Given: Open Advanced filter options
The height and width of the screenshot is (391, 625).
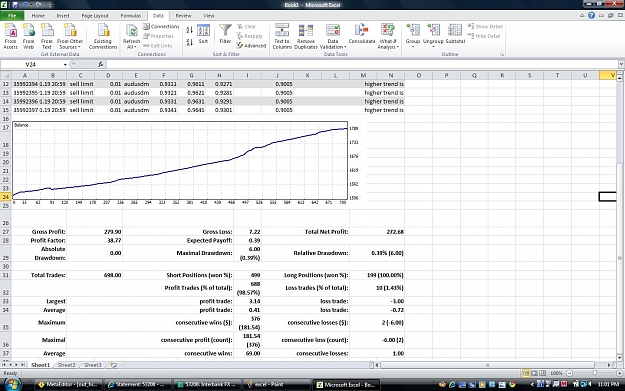Looking at the screenshot, I should click(x=251, y=45).
